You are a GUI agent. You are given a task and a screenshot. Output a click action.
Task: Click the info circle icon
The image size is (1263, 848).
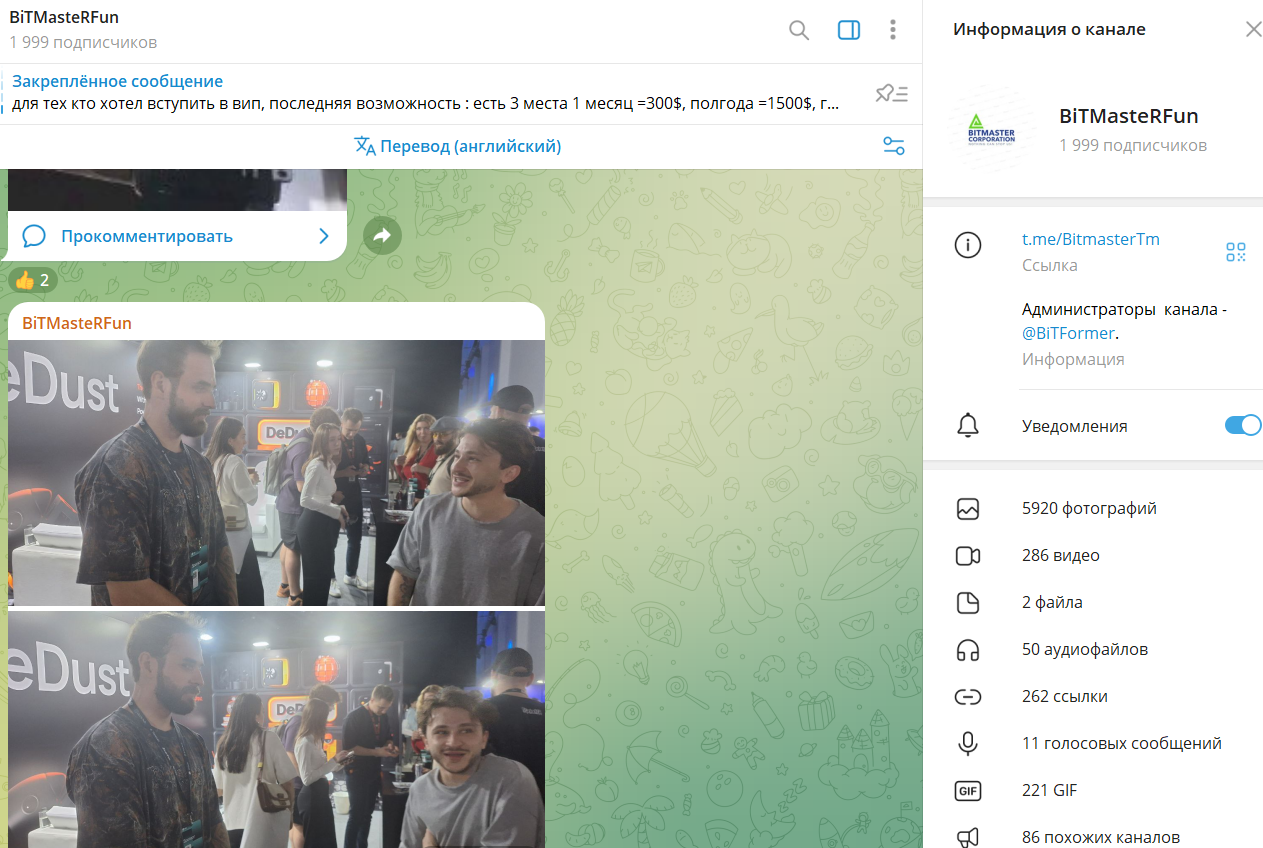pos(968,245)
